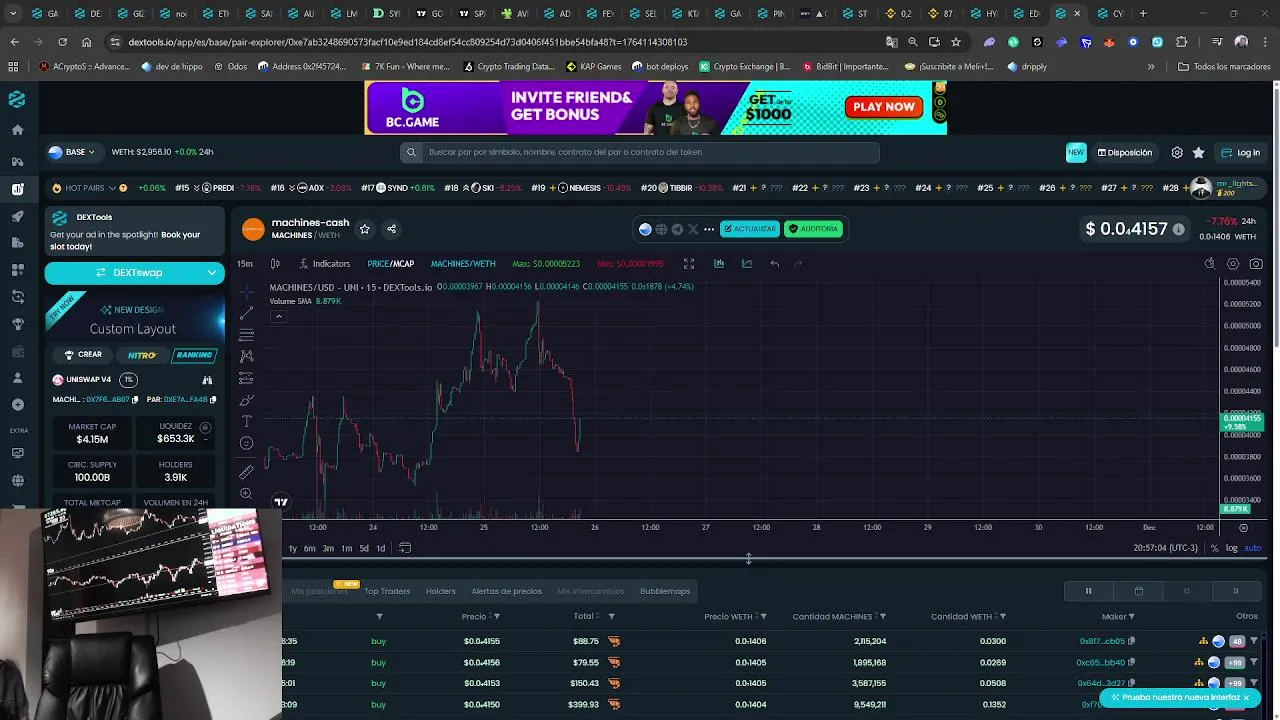The height and width of the screenshot is (720, 1280).
Task: Open the rocket icon in the left sidebar
Action: (17, 216)
